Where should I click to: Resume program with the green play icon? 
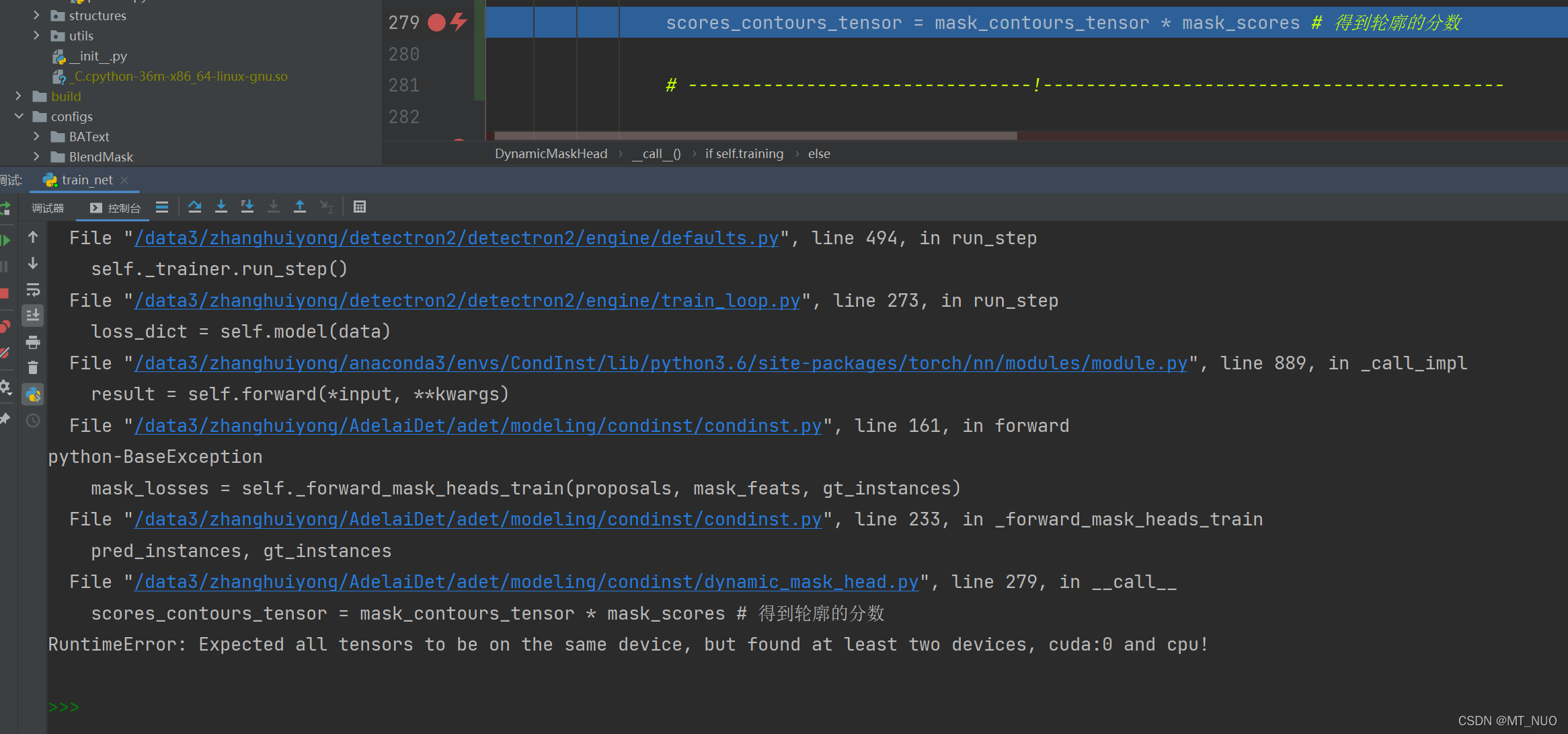tap(5, 240)
